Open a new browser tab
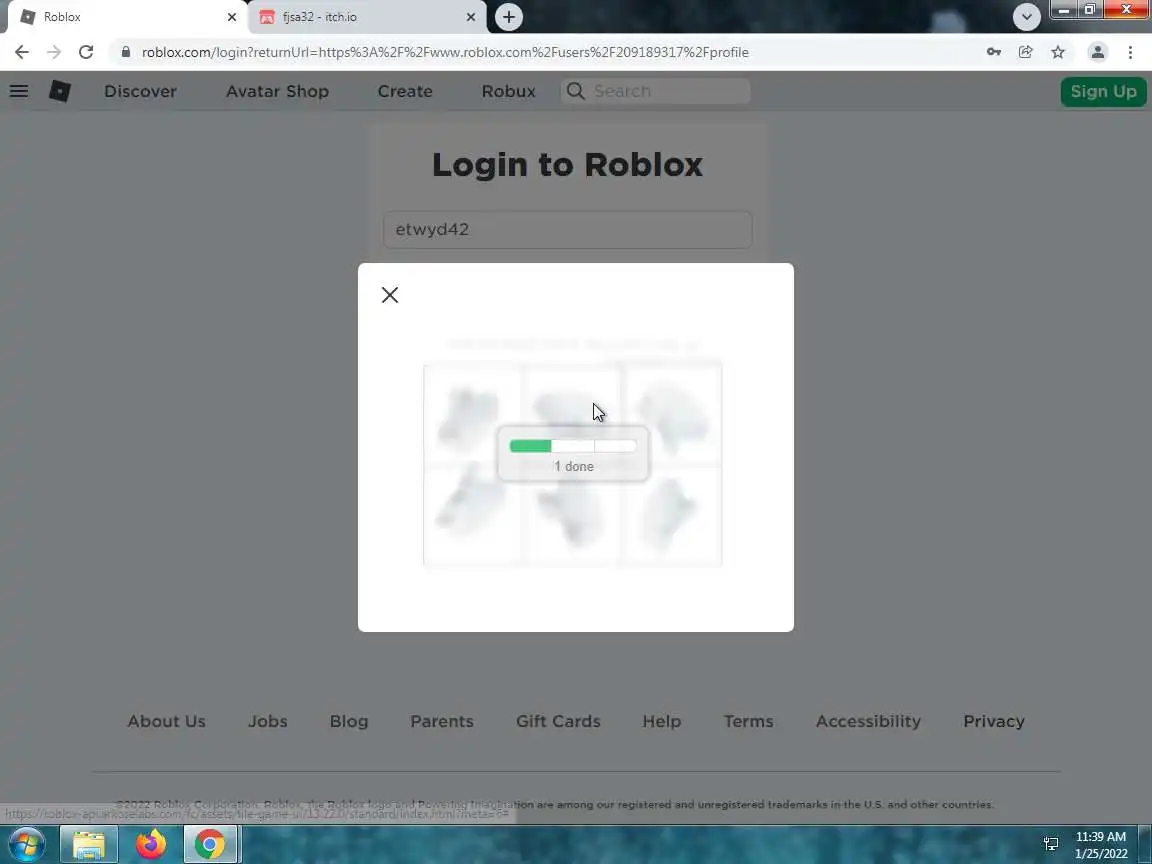 click(508, 17)
